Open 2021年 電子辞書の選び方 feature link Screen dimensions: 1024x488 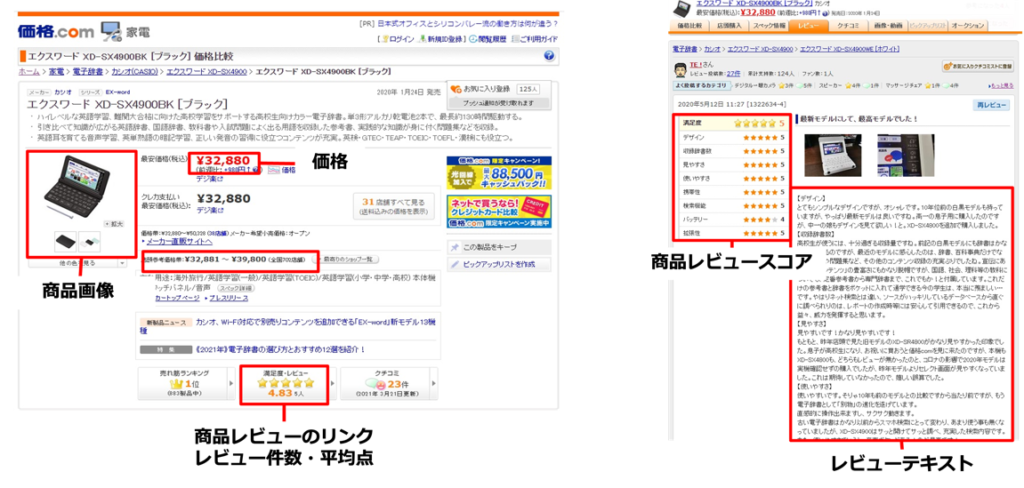[x=280, y=350]
